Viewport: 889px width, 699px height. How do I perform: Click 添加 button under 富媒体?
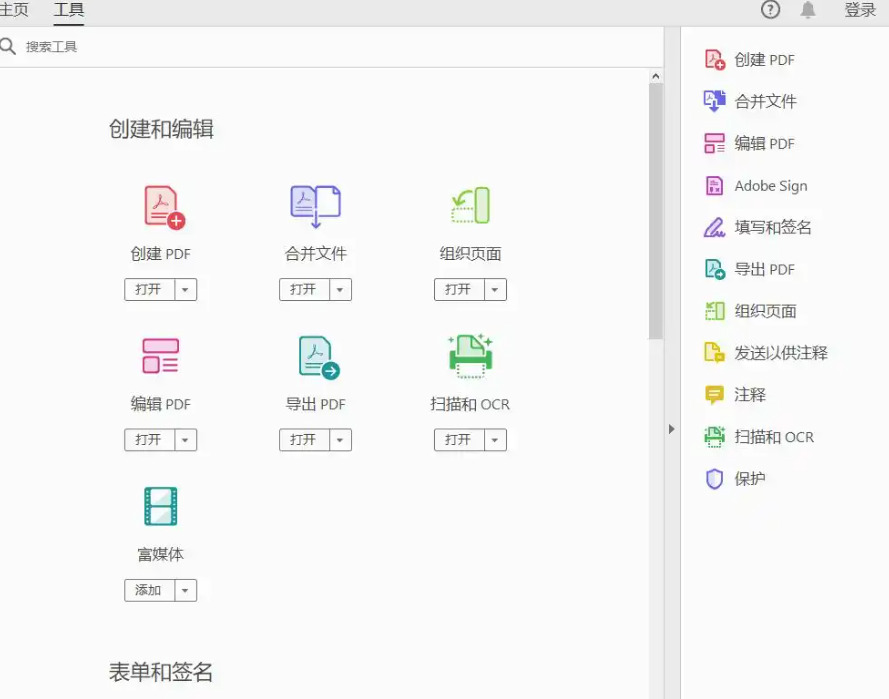pyautogui.click(x=150, y=590)
